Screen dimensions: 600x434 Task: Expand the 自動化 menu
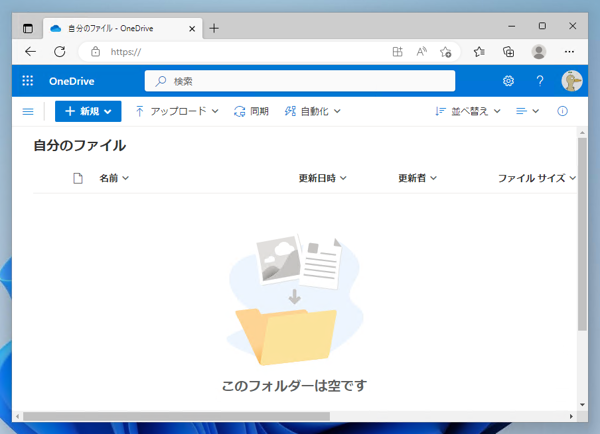pyautogui.click(x=312, y=111)
